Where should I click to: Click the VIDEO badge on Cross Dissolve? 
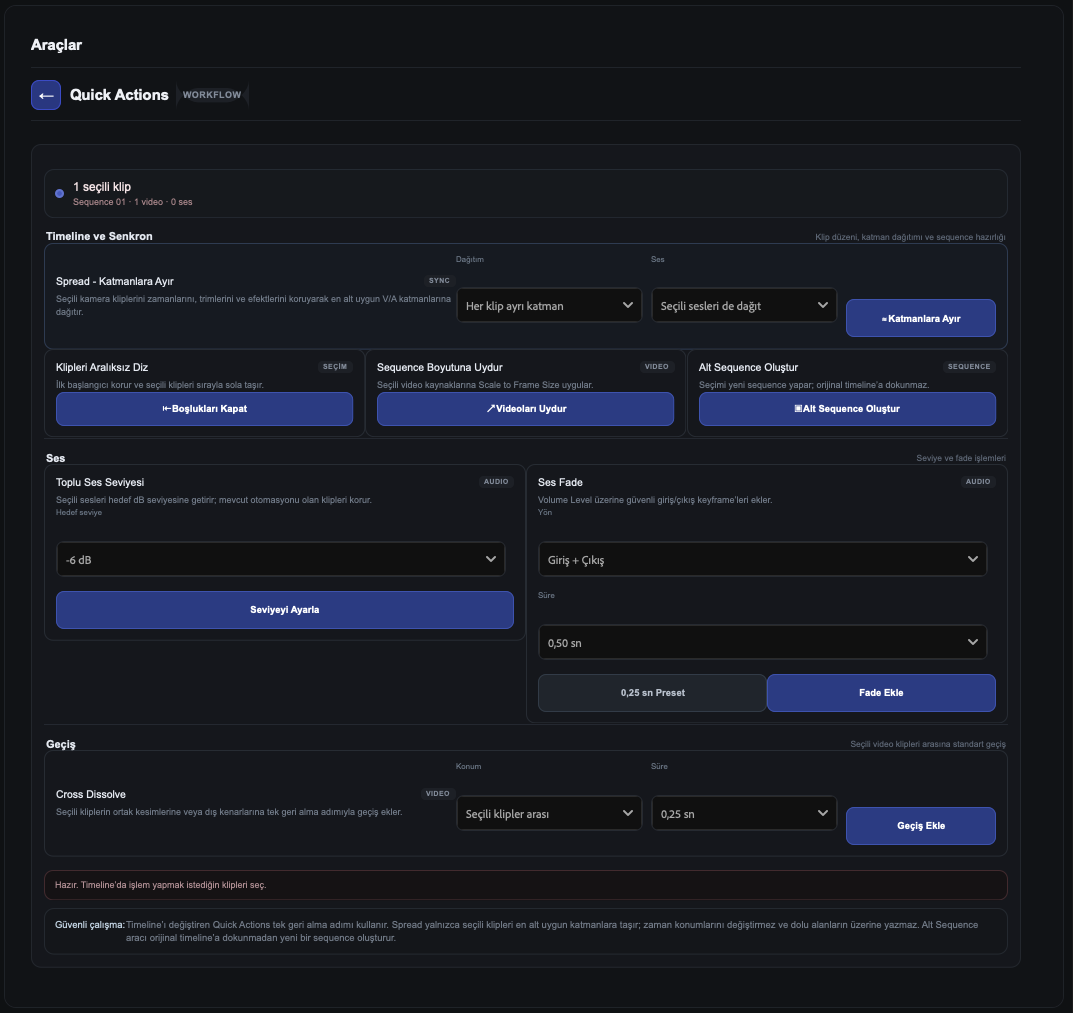point(437,794)
